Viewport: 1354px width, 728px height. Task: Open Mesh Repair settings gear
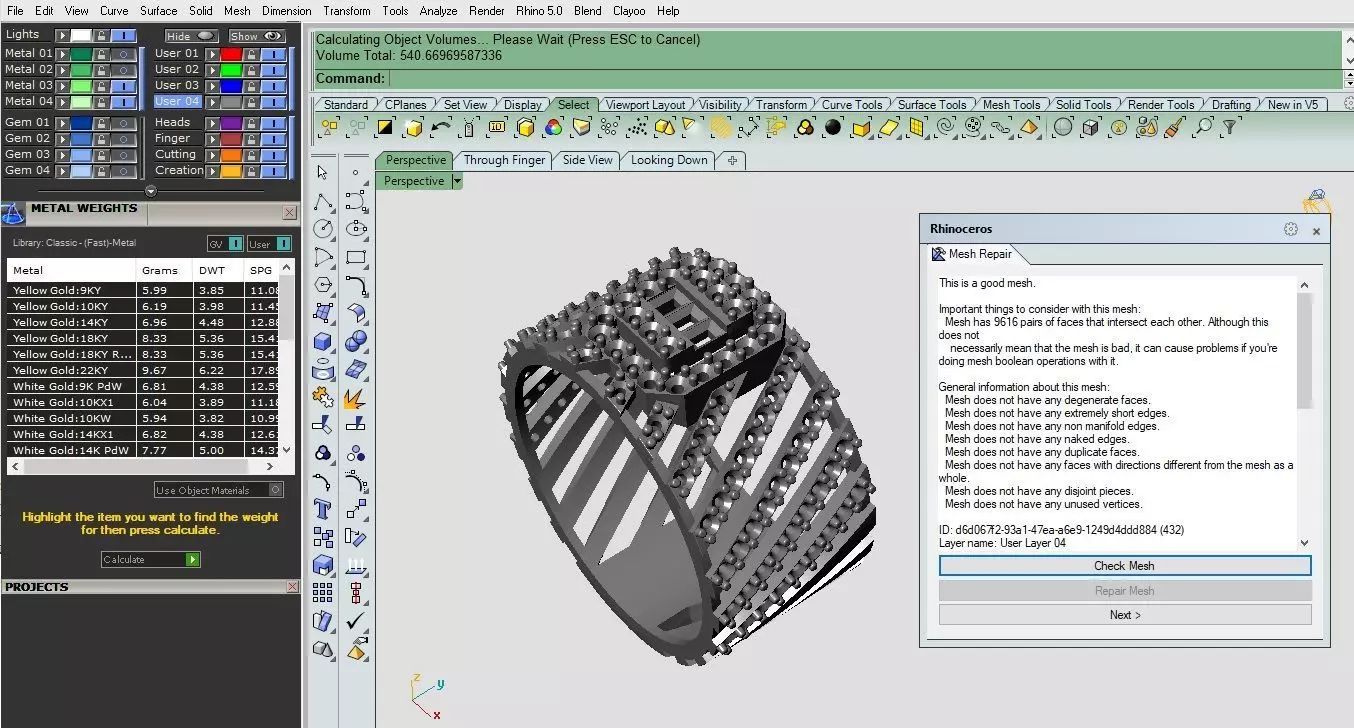tap(1291, 230)
